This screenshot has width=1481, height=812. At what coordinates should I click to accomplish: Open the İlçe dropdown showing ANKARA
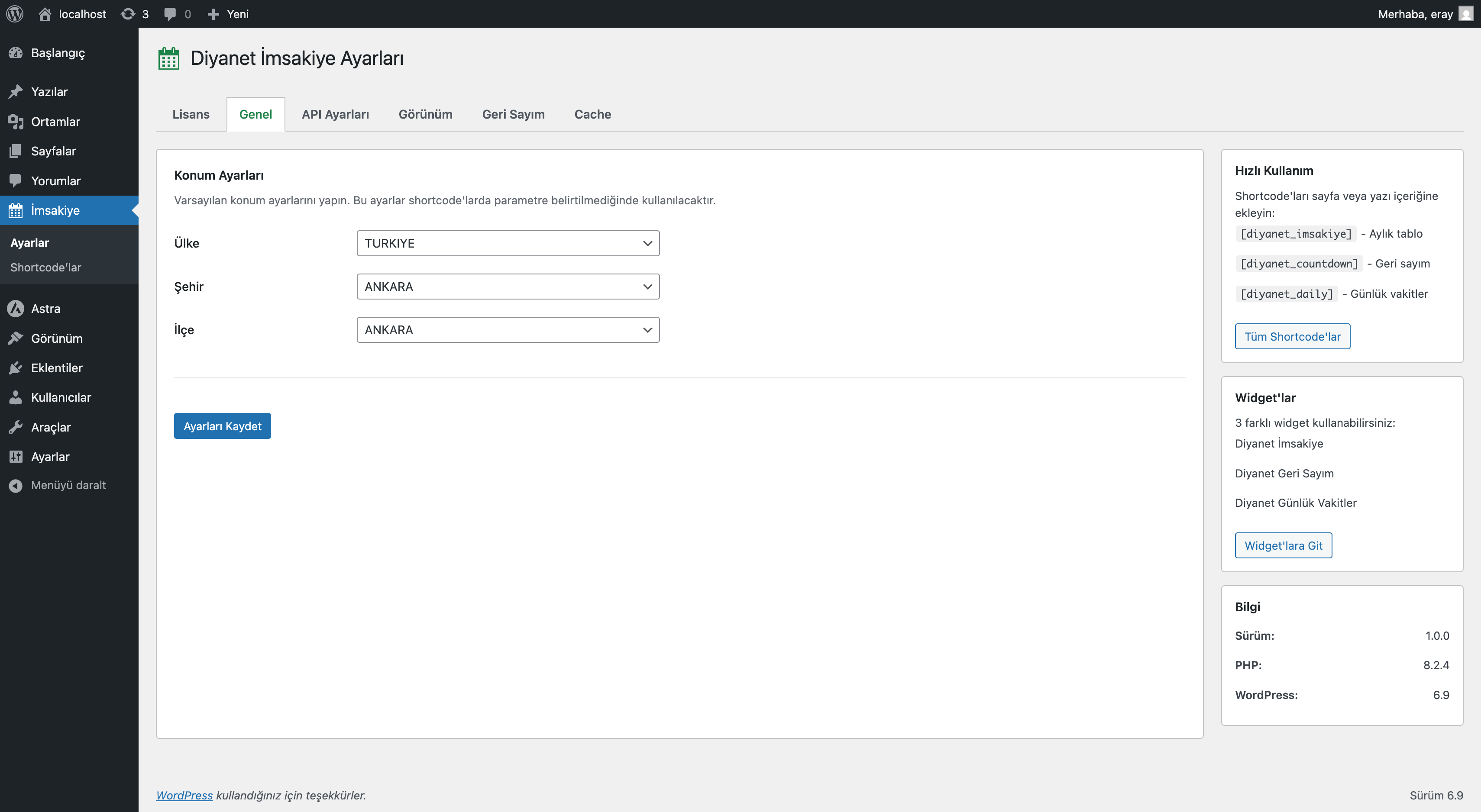[508, 330]
